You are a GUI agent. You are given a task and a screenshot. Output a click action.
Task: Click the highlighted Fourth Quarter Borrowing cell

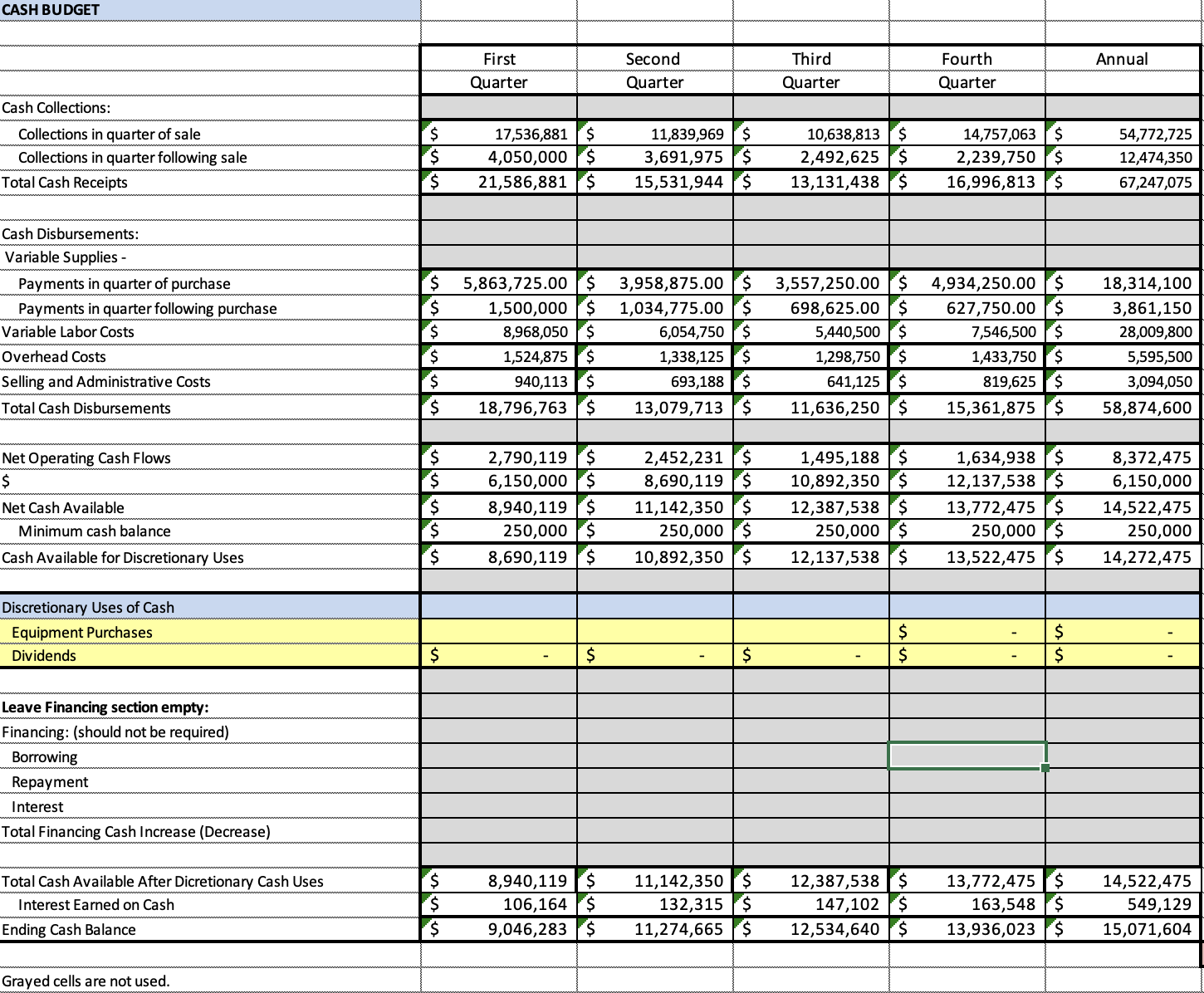coord(967,756)
